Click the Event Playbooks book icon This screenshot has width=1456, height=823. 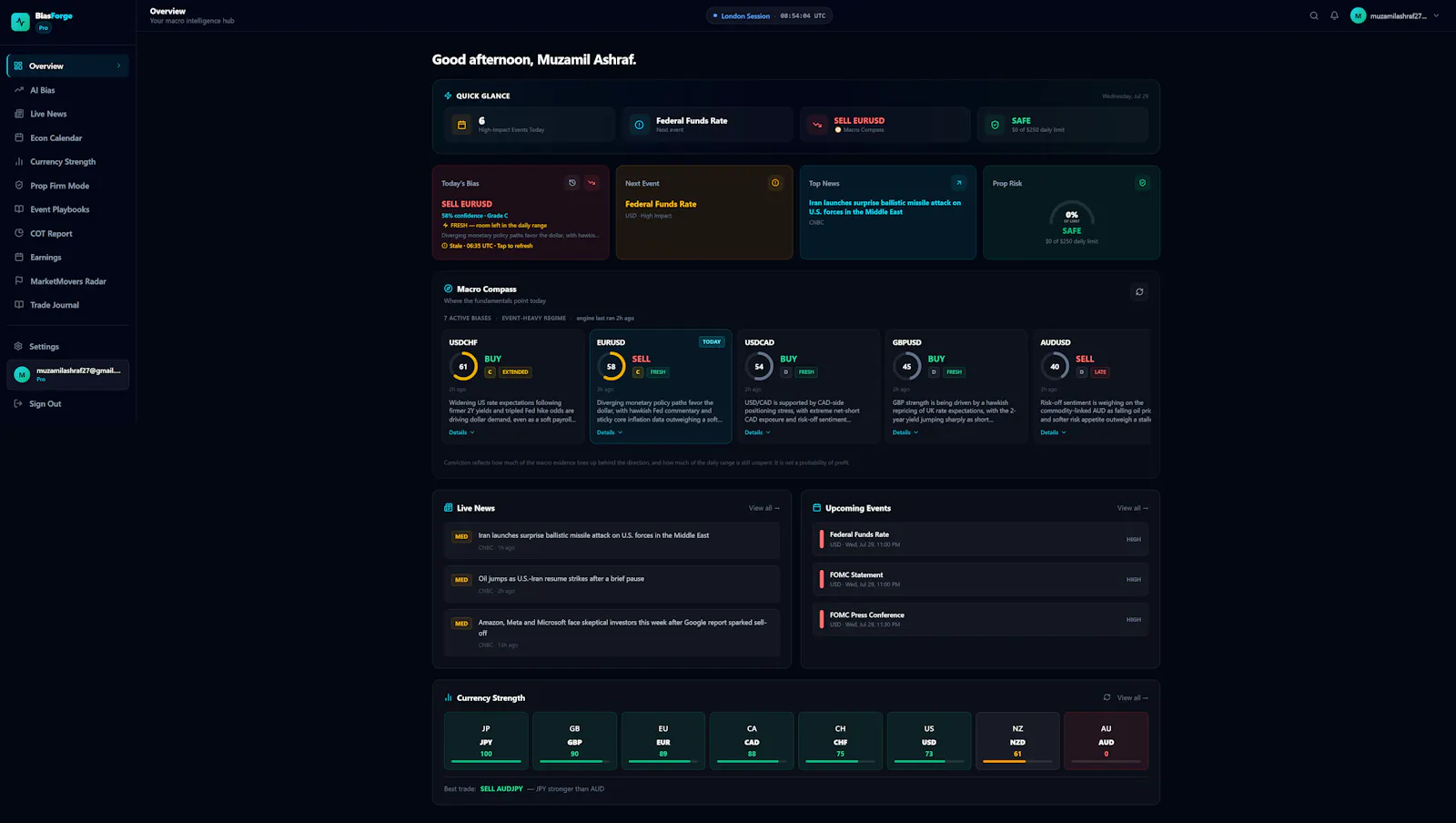(18, 209)
